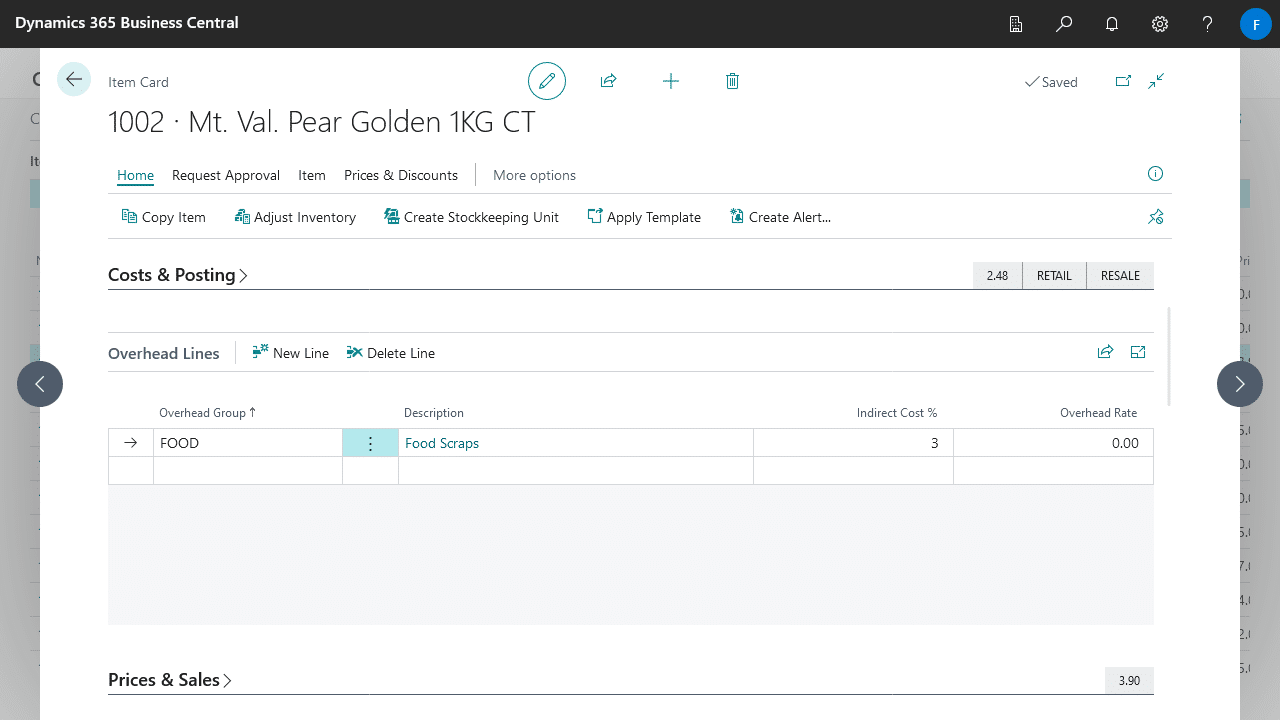The image size is (1280, 720).
Task: Open the Prices & Discounts menu
Action: coord(400,175)
